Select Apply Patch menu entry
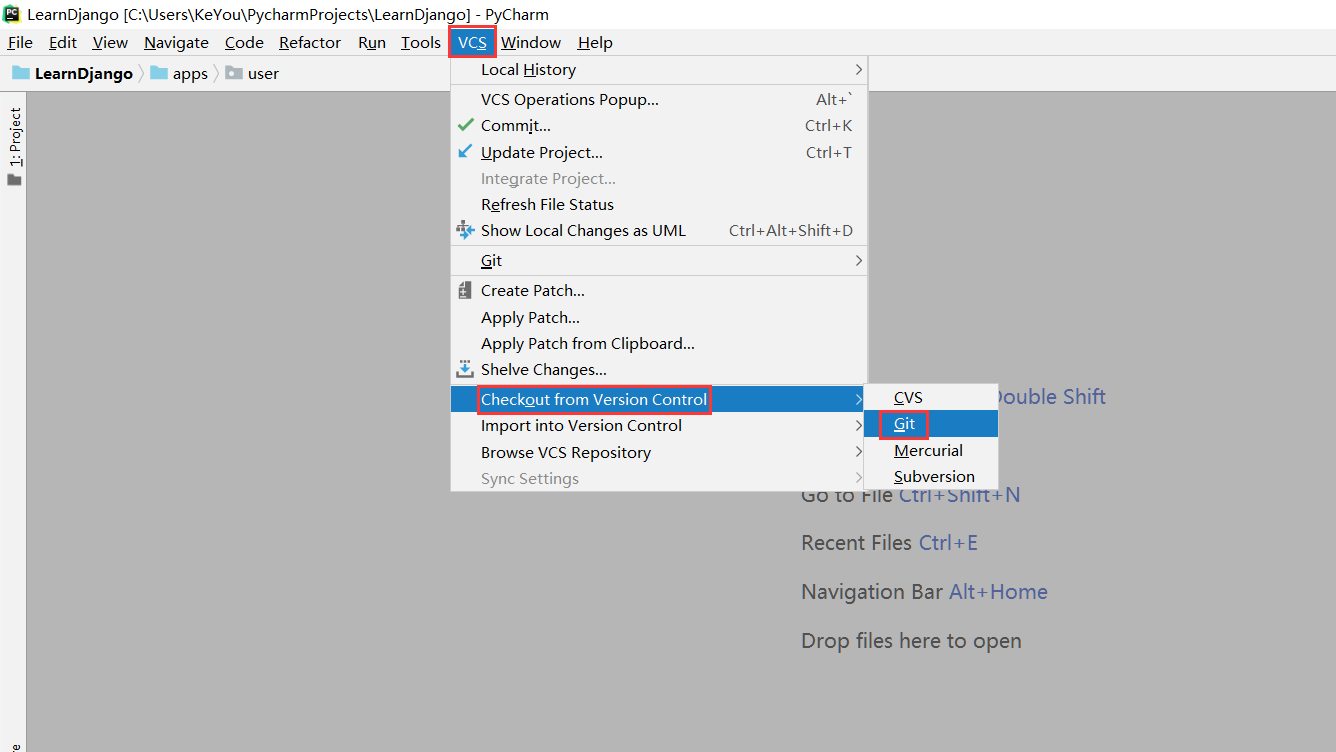Screen dimensions: 1336x752 pos(660,317)
